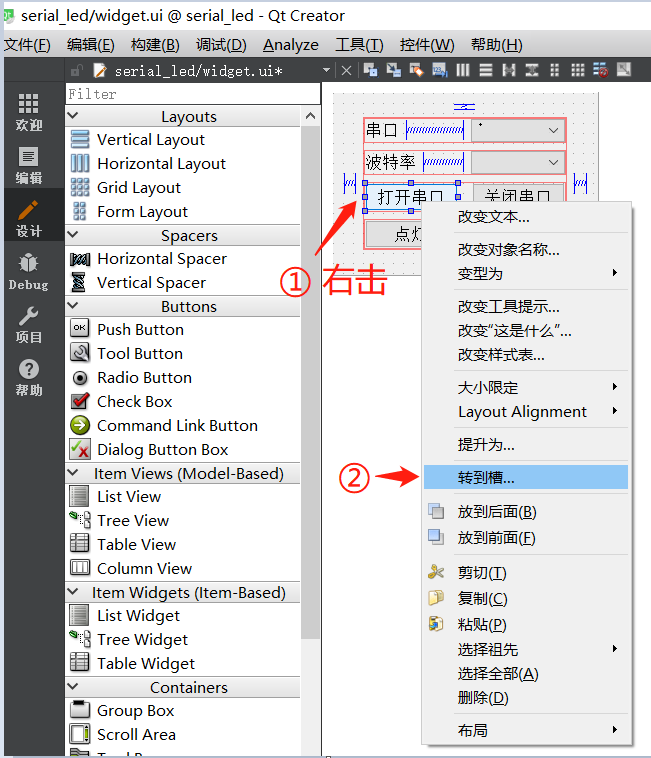Collapse the Layouts category
651x758 pixels.
tap(73, 116)
